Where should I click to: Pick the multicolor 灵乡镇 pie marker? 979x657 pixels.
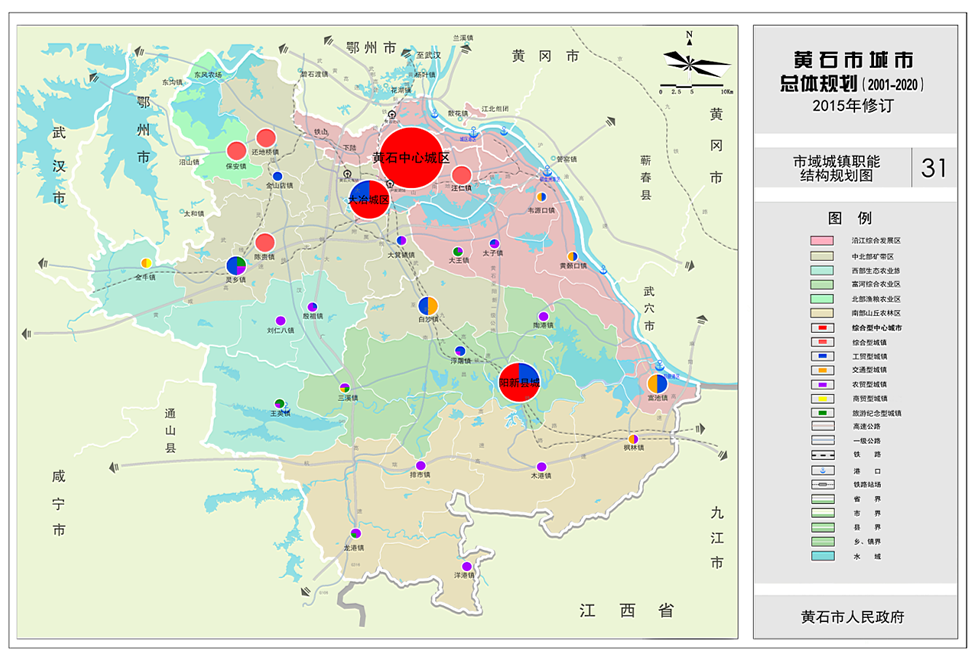[236, 265]
